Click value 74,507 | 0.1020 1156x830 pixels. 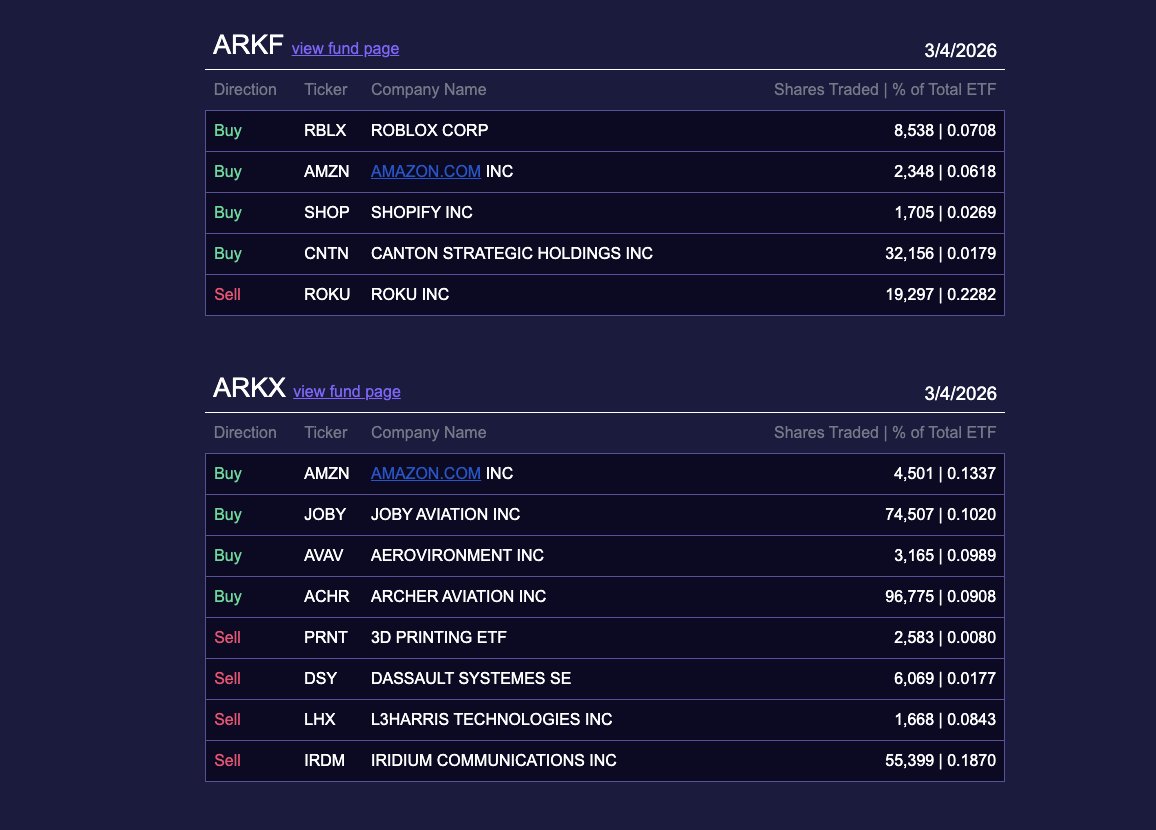[x=940, y=515]
